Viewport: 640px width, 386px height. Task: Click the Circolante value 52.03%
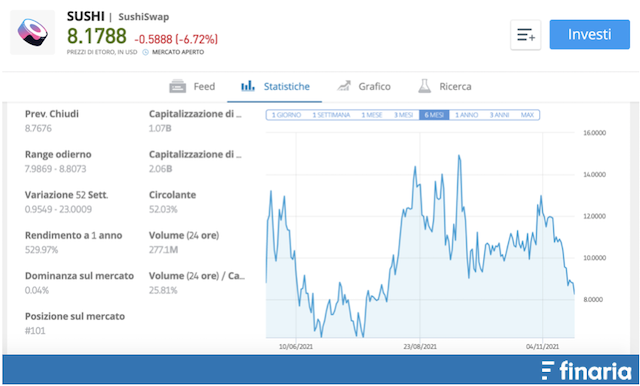click(x=163, y=209)
